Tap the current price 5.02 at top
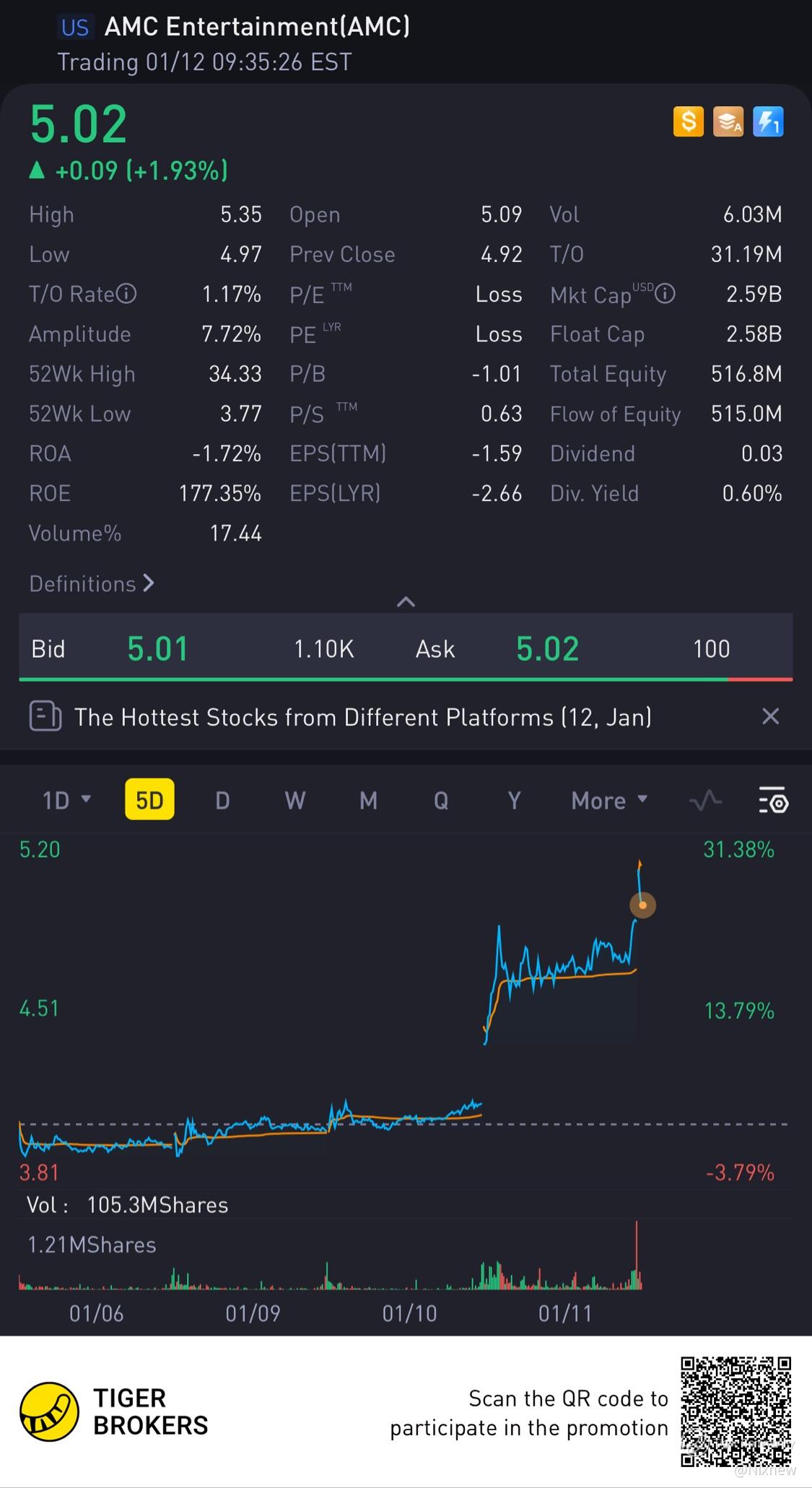This screenshot has height=1488, width=812. (x=79, y=124)
